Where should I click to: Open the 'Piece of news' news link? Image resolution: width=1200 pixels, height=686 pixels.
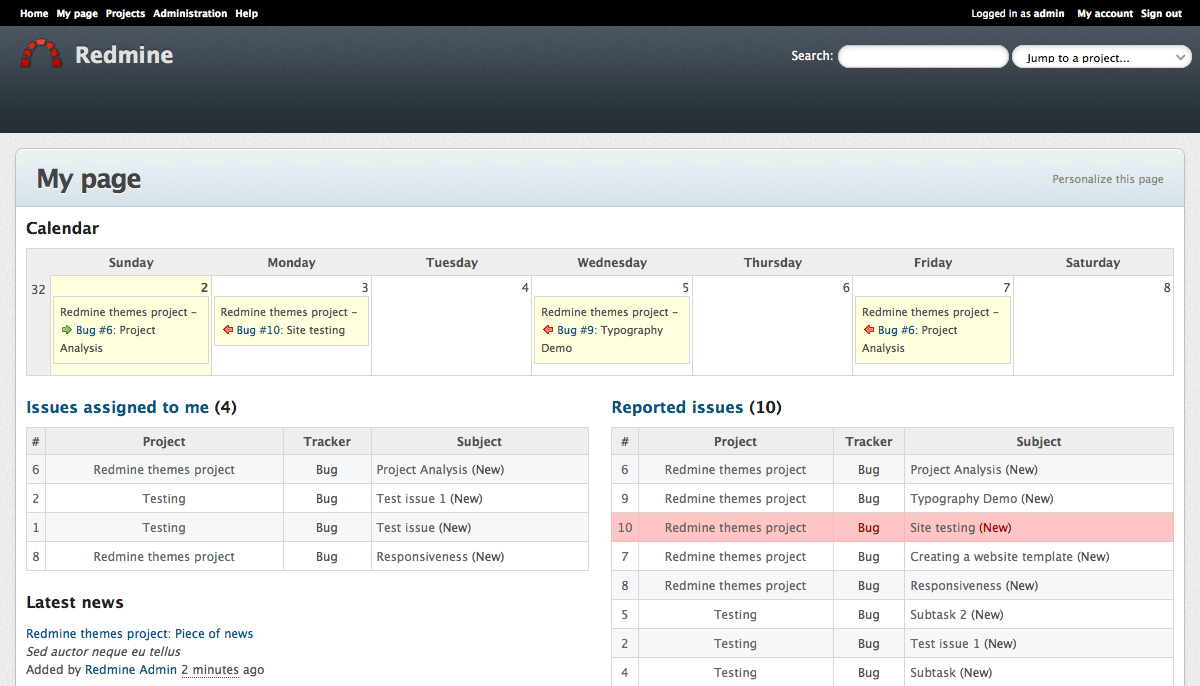[x=214, y=633]
